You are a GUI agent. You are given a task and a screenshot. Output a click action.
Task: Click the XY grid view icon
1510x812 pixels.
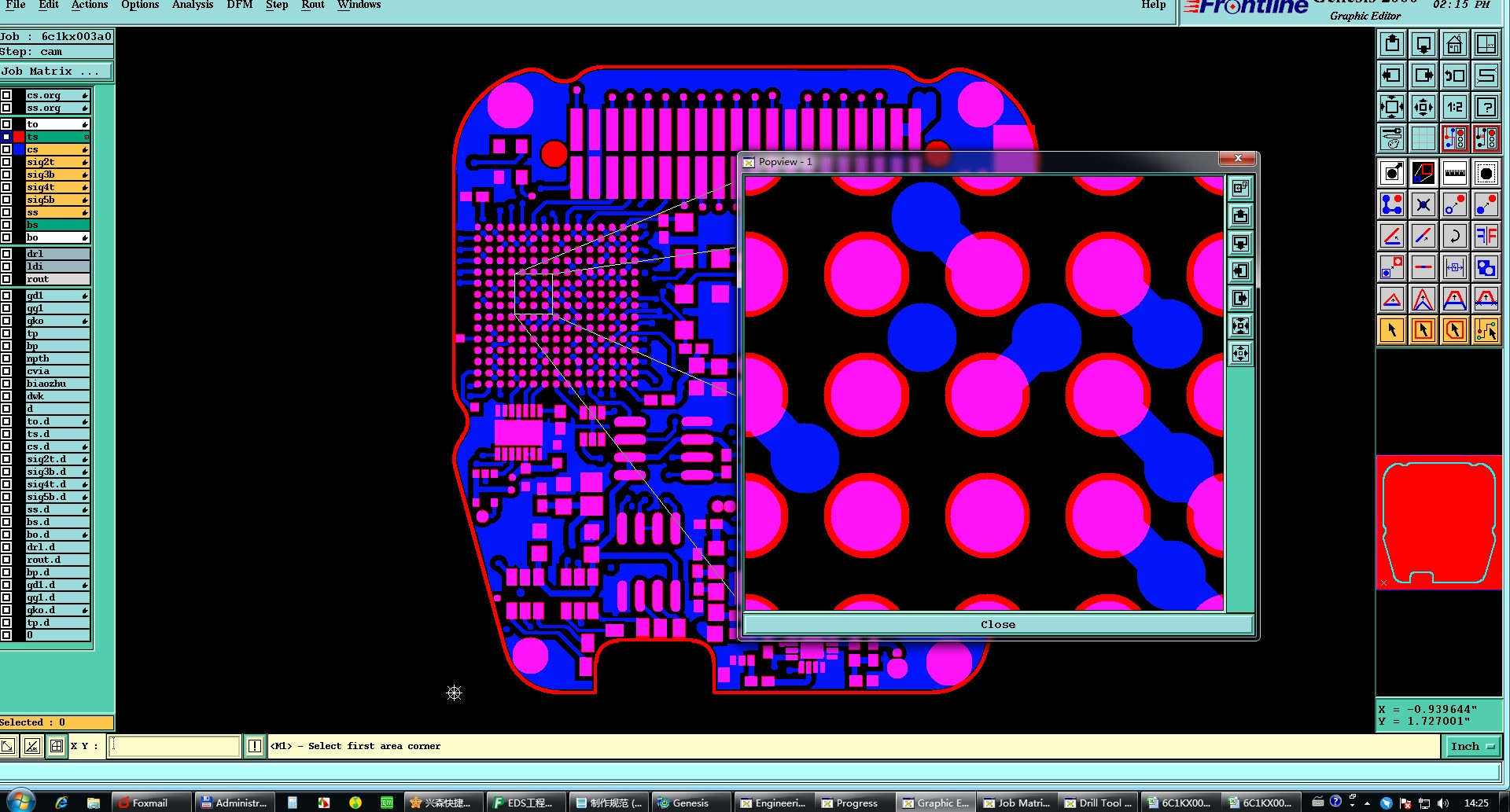(x=1486, y=44)
